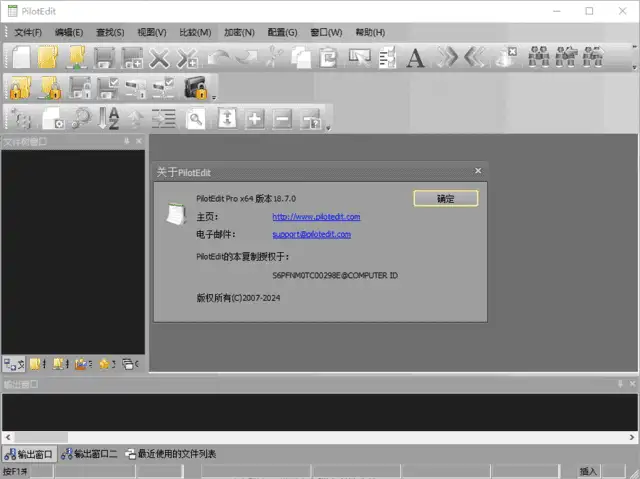Click the Redo curved arrow icon

[247, 57]
